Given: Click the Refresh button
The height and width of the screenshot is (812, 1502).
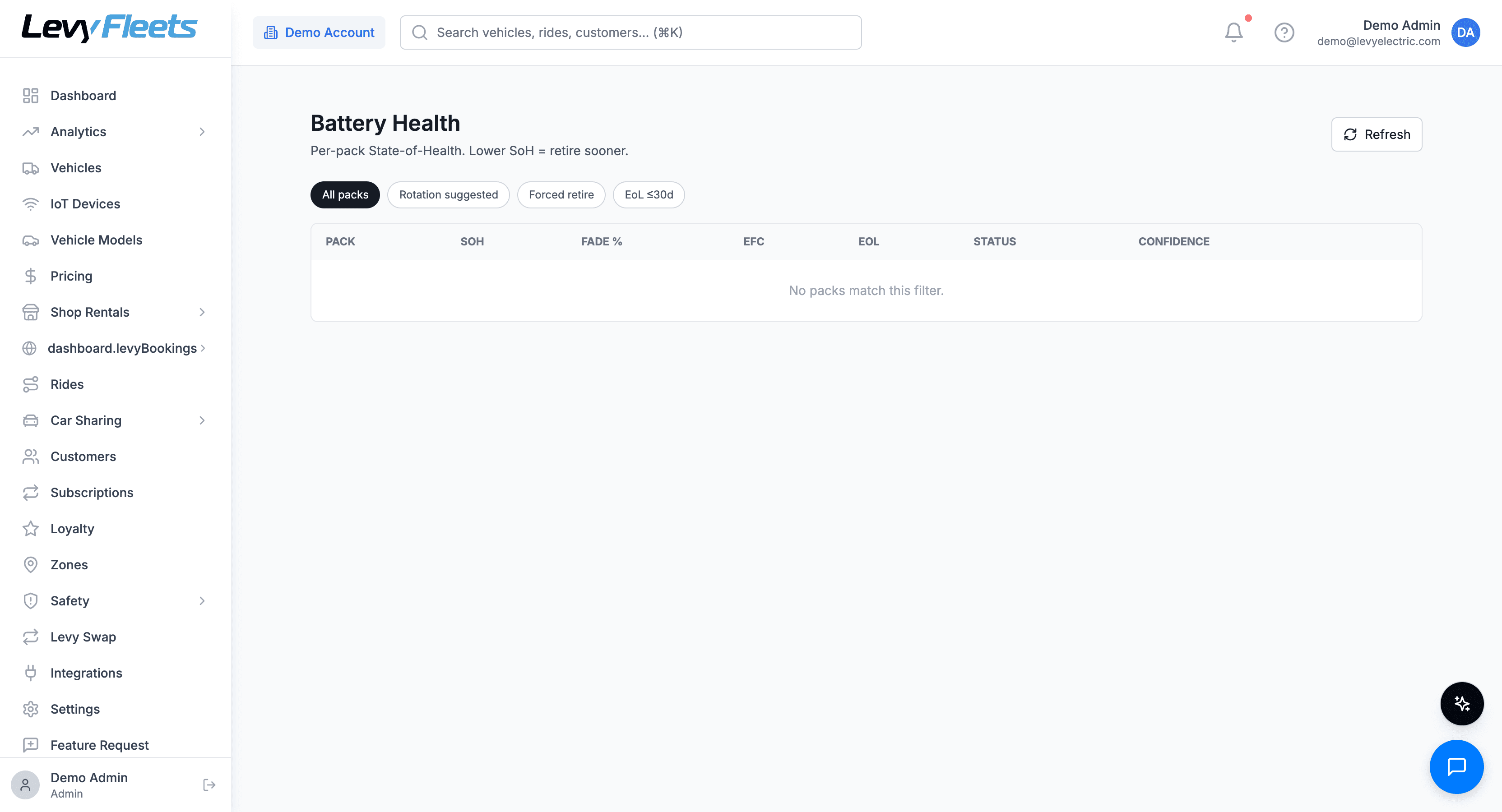Looking at the screenshot, I should [x=1376, y=134].
